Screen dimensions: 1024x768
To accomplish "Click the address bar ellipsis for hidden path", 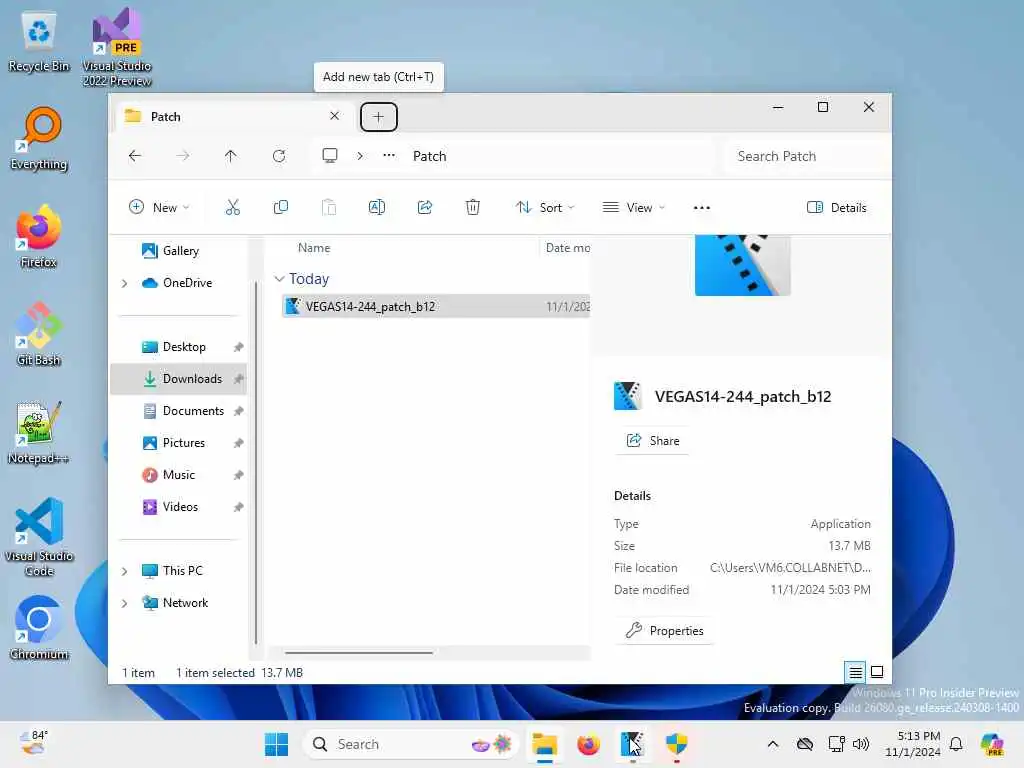I will click(x=389, y=156).
